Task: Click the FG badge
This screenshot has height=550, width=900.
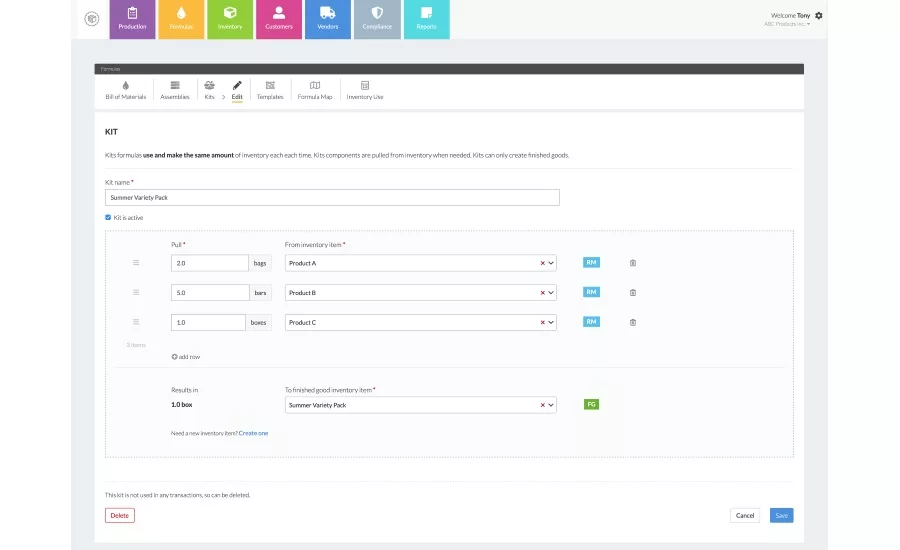Action: tap(591, 405)
